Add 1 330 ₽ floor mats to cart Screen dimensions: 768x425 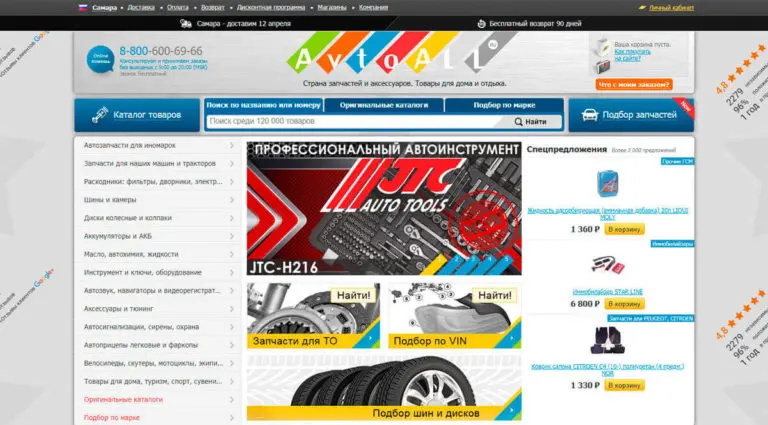[x=624, y=385]
